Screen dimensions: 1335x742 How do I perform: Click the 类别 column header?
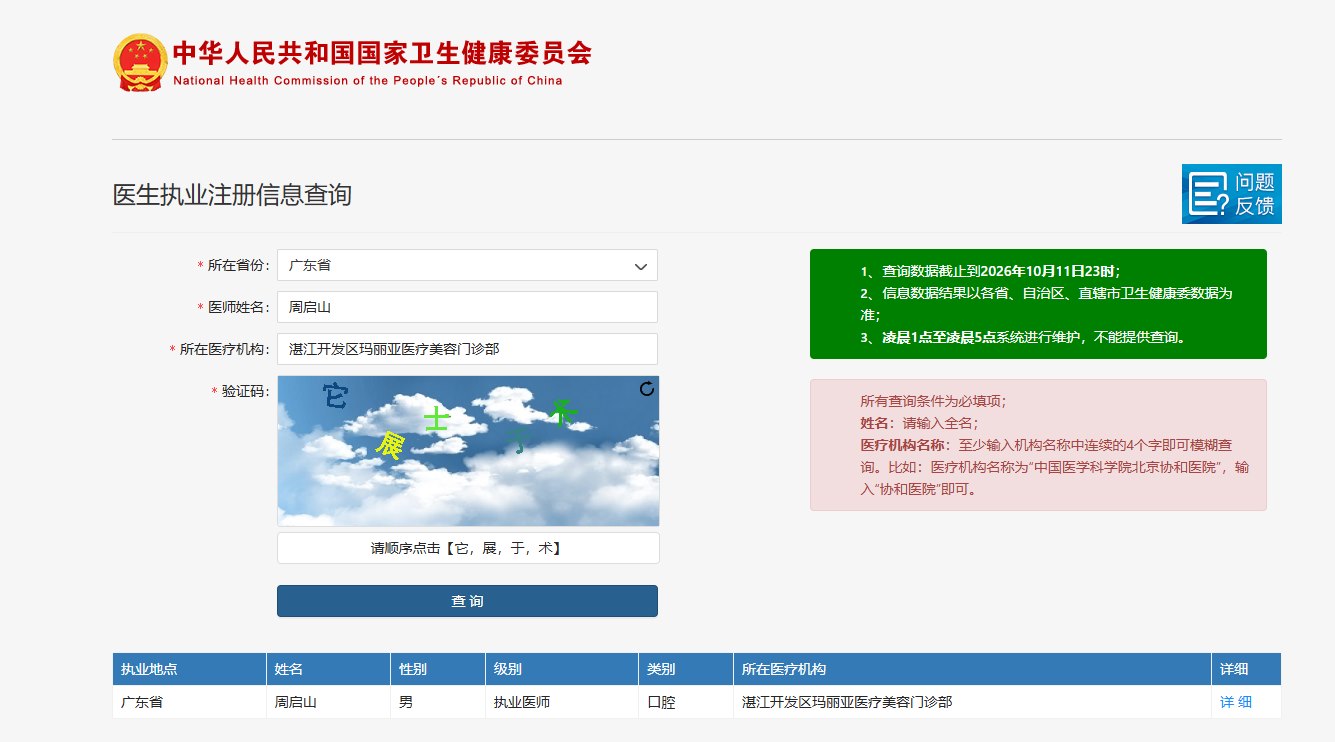pos(686,669)
